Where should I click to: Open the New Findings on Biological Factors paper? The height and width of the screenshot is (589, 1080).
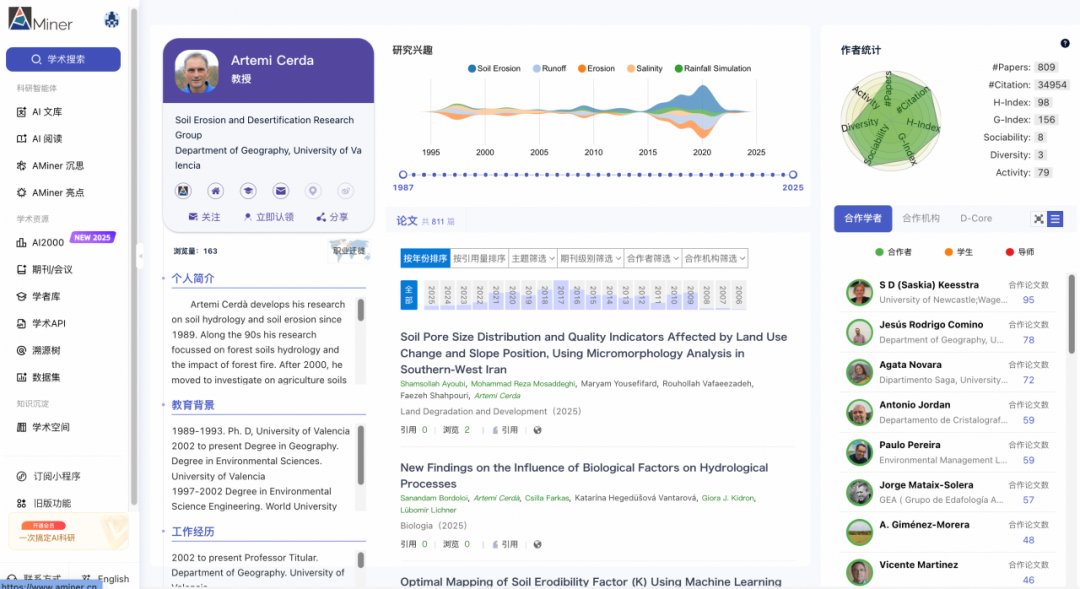tap(584, 475)
